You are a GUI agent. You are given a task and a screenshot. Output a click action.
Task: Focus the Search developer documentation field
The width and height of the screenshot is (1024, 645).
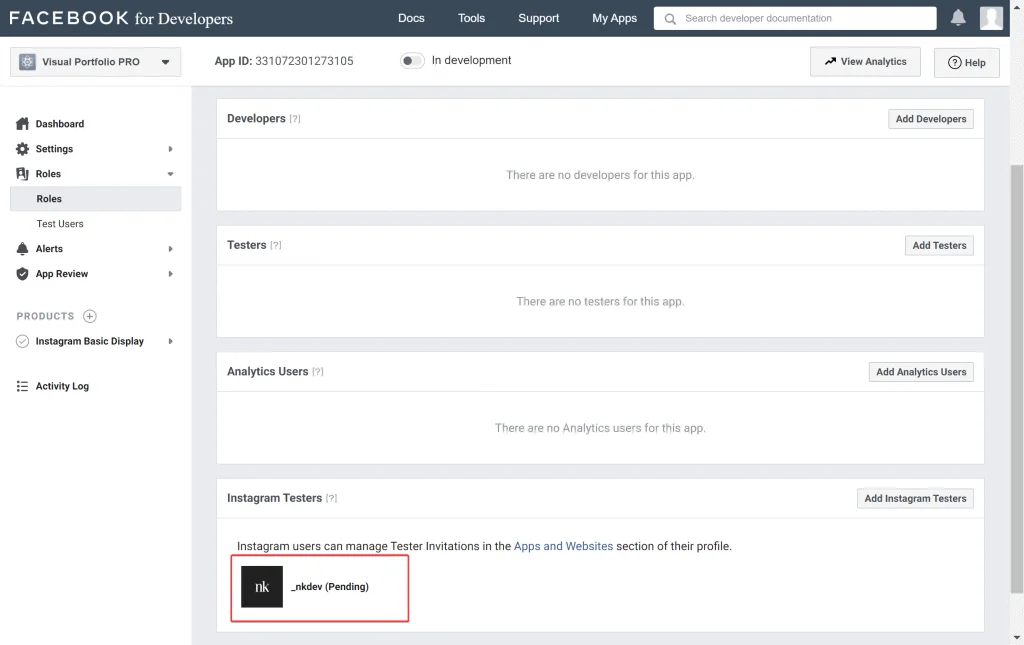point(795,18)
